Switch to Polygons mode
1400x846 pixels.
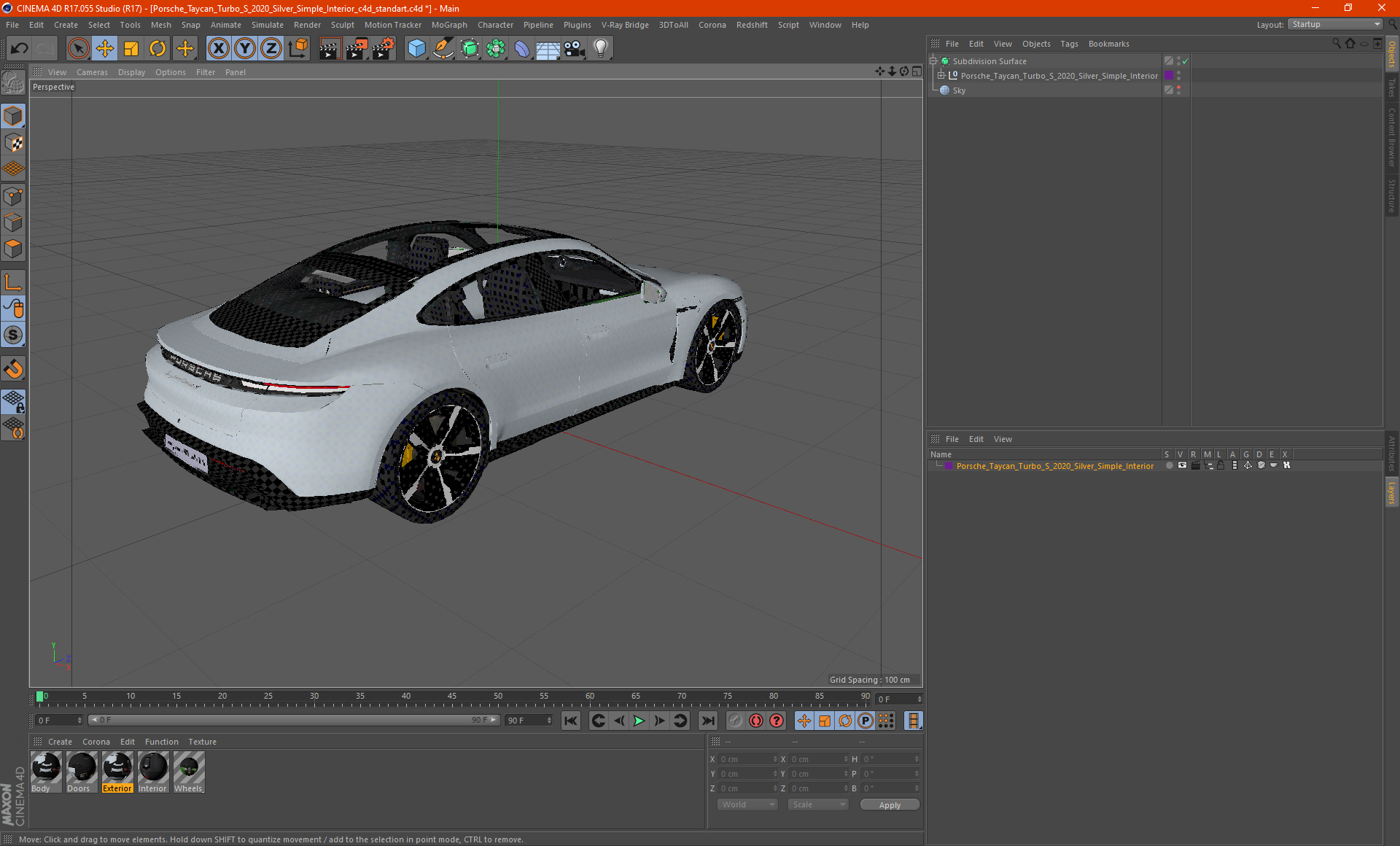coord(14,249)
